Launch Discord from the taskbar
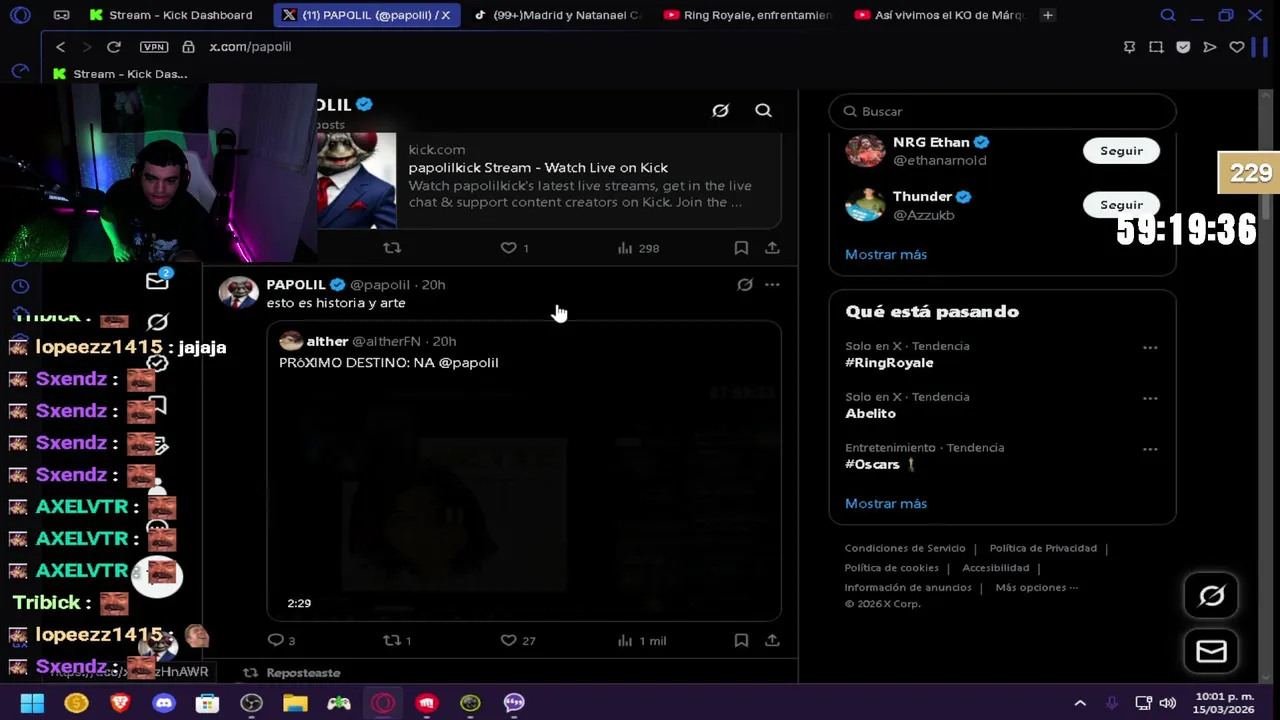1280x720 pixels. (x=163, y=703)
